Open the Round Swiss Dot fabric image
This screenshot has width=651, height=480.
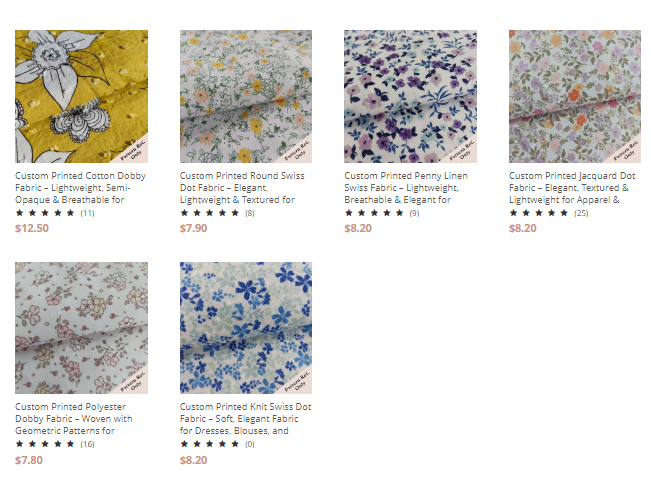pyautogui.click(x=246, y=96)
